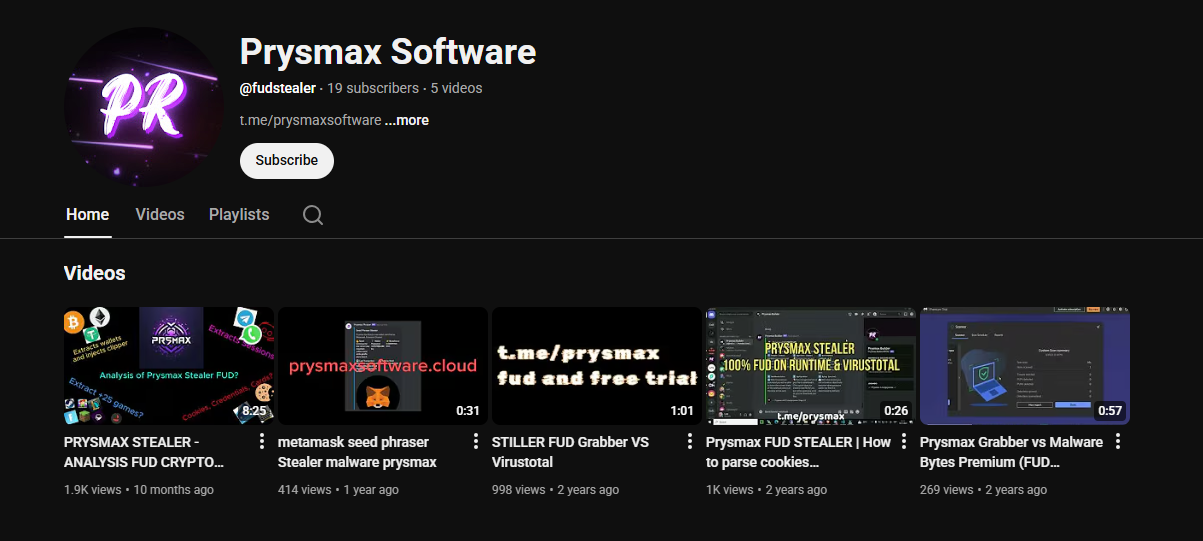
Task: Click the 998 views 2 years ago text
Action: (x=555, y=490)
